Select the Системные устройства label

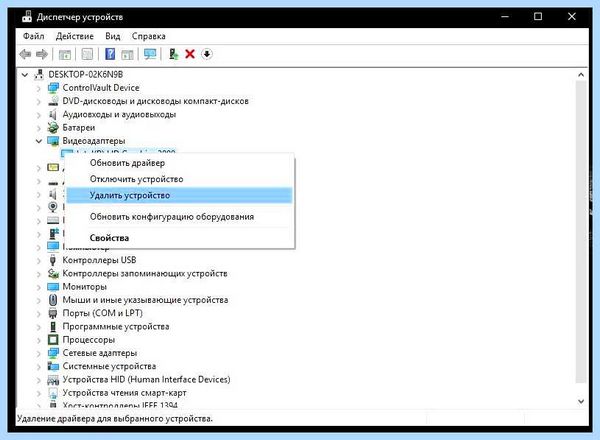click(x=109, y=366)
